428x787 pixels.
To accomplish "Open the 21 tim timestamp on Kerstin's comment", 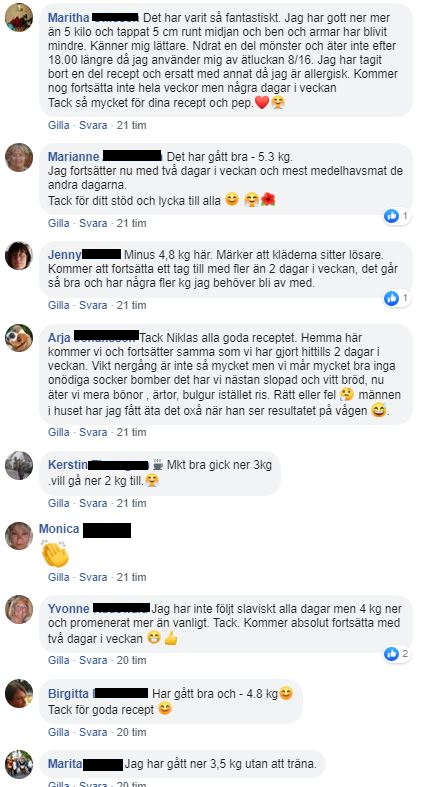I will click(x=131, y=503).
